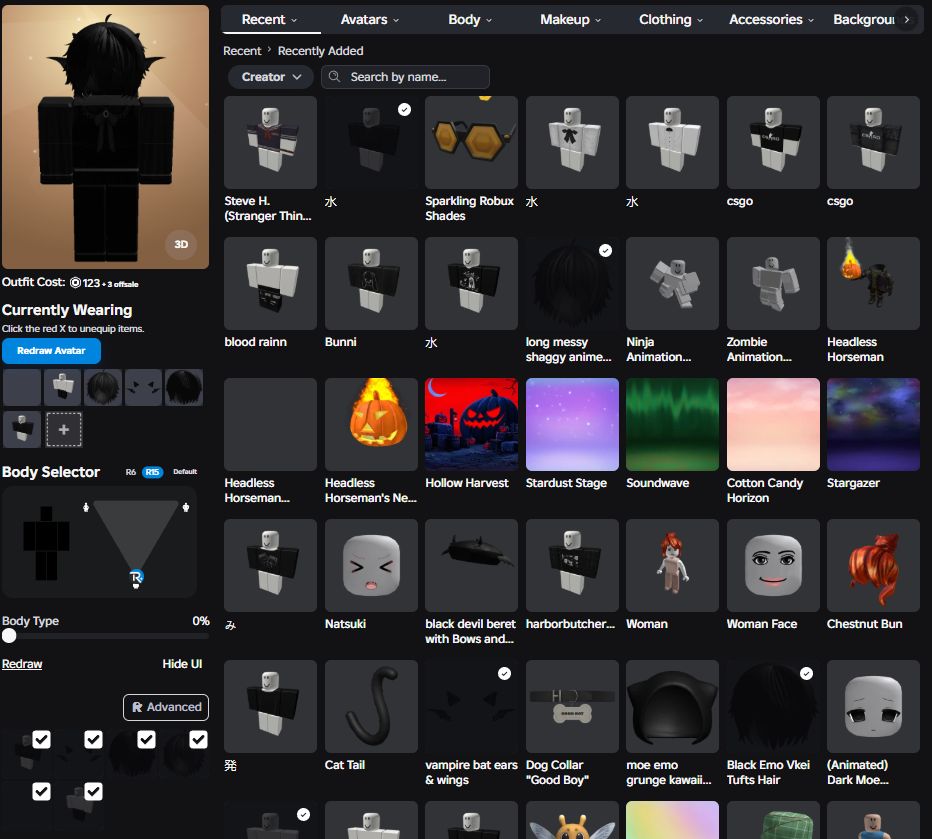Expand the Makeup category dropdown
This screenshot has width=932, height=839.
[x=570, y=20]
